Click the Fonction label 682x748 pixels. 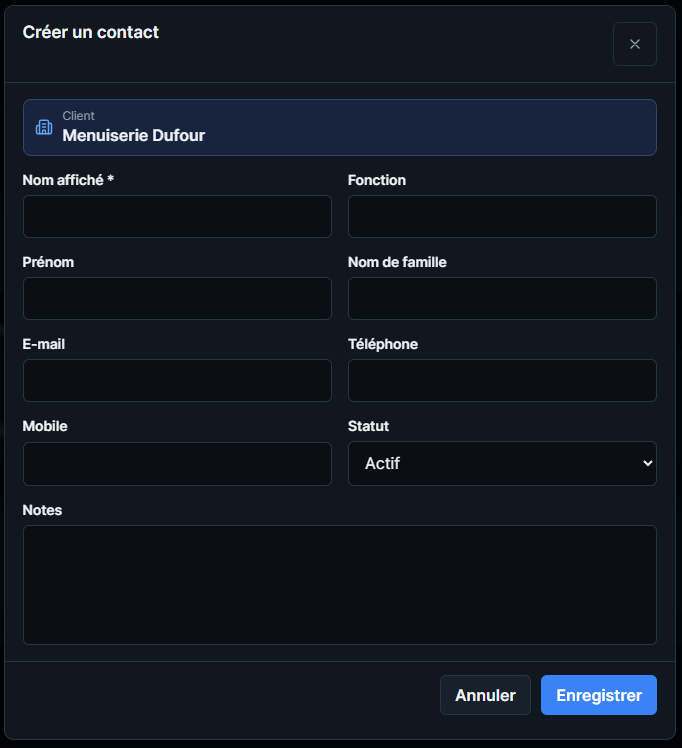377,180
